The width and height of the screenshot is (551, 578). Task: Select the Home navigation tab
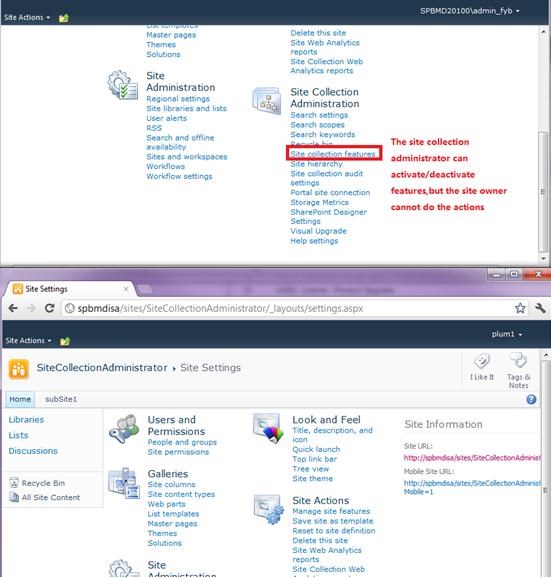20,399
